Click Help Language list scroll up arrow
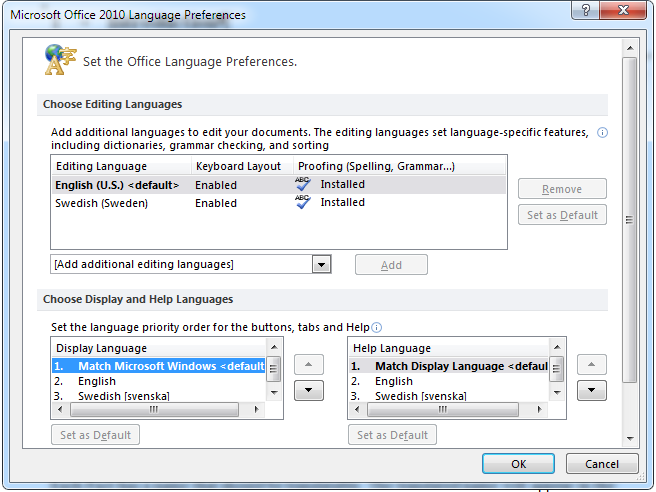Viewport: 656px width, 492px height. [x=556, y=347]
